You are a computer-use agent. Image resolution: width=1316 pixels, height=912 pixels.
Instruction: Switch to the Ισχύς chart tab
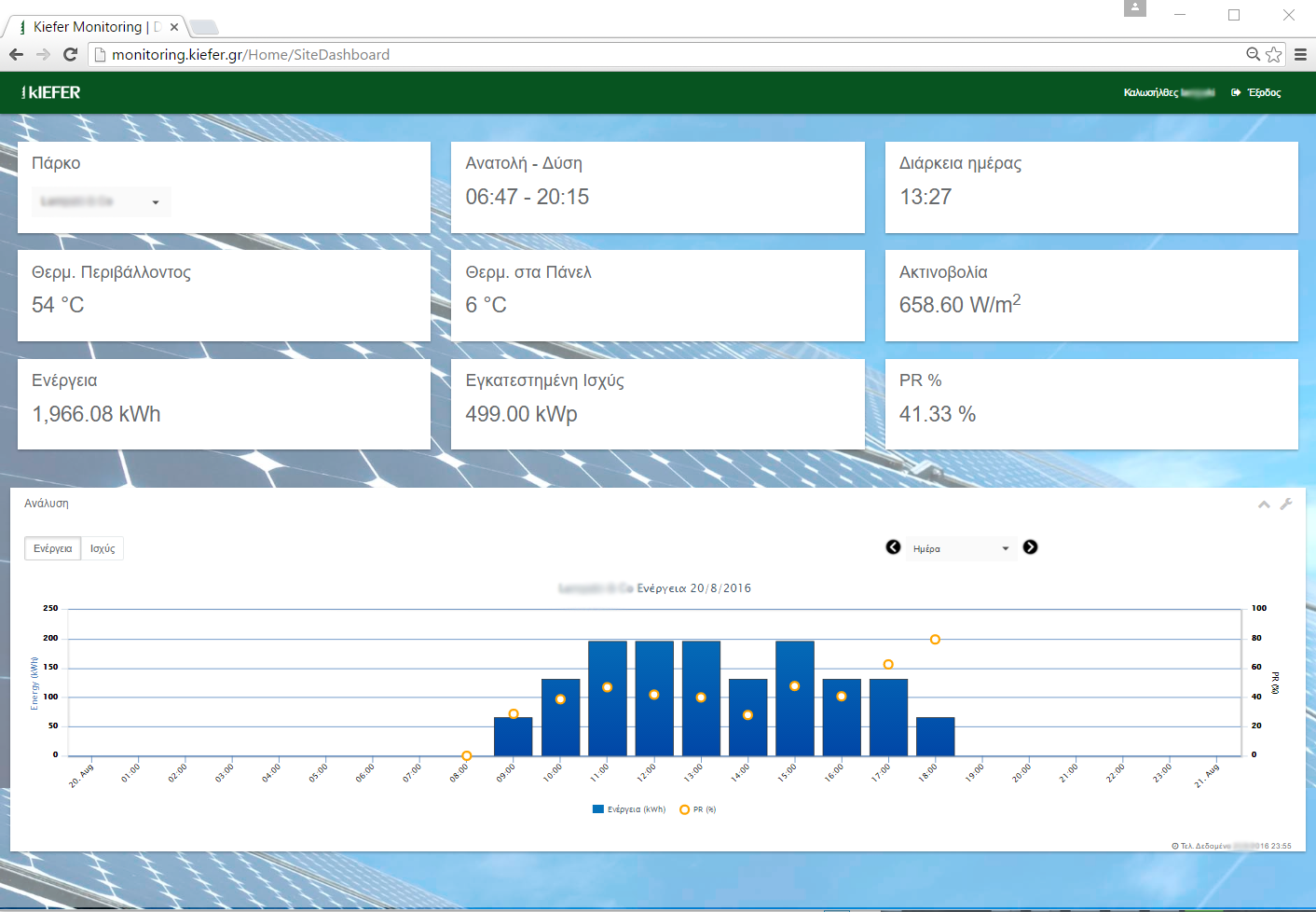103,548
